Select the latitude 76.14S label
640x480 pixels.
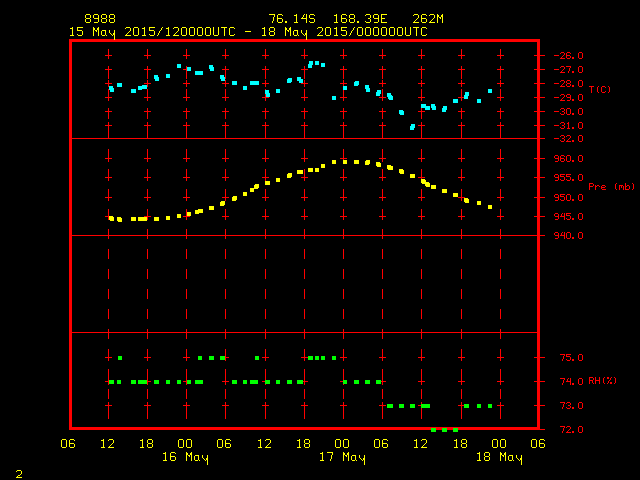(292, 19)
